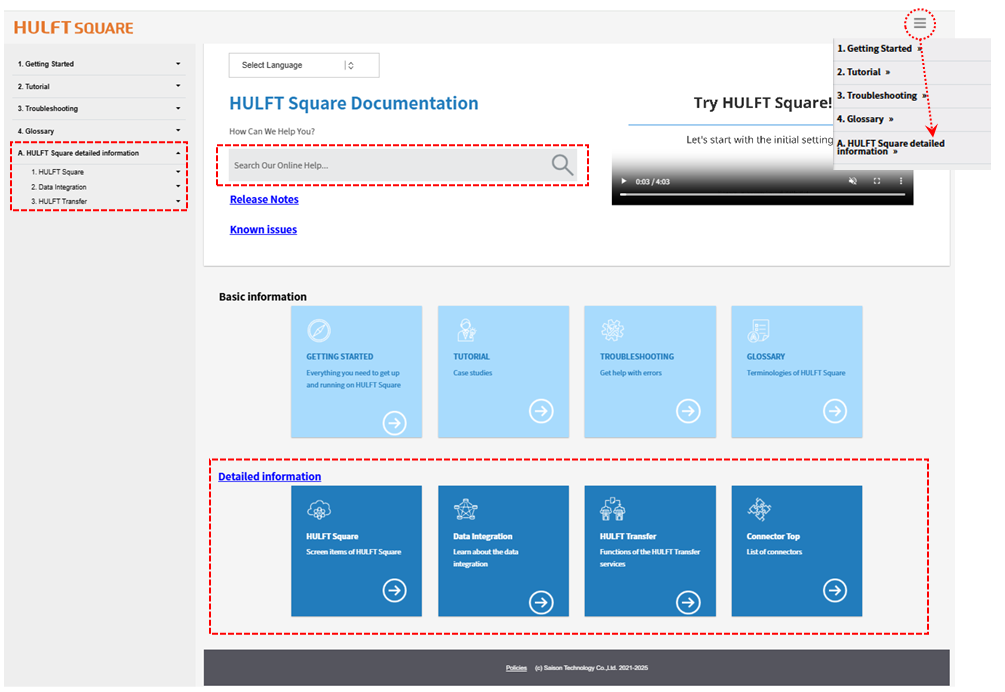Click the How Can We Help You text
The width and height of the screenshot is (1005, 692).
click(272, 131)
